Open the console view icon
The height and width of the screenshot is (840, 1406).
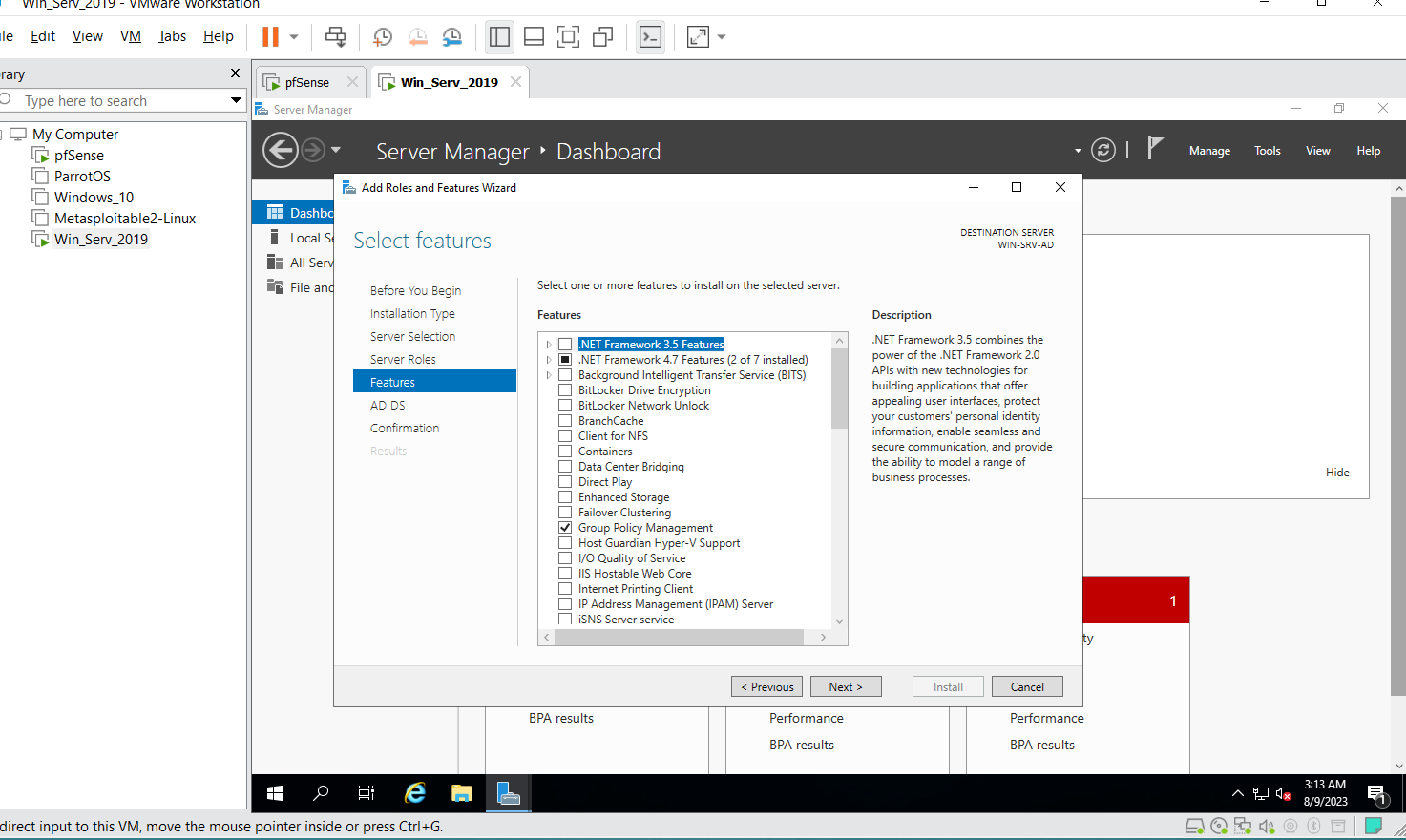[650, 37]
